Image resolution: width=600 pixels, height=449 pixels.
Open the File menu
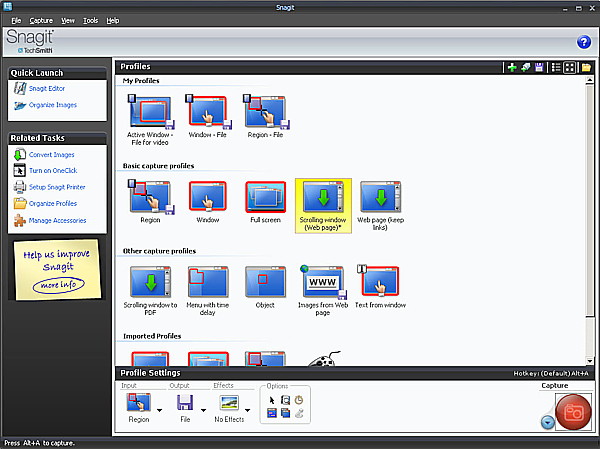(16, 21)
